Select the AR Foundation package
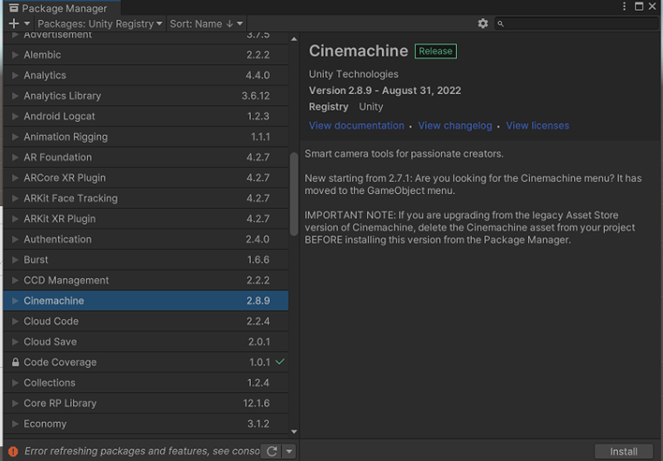Image resolution: width=663 pixels, height=461 pixels. pyautogui.click(x=146, y=157)
